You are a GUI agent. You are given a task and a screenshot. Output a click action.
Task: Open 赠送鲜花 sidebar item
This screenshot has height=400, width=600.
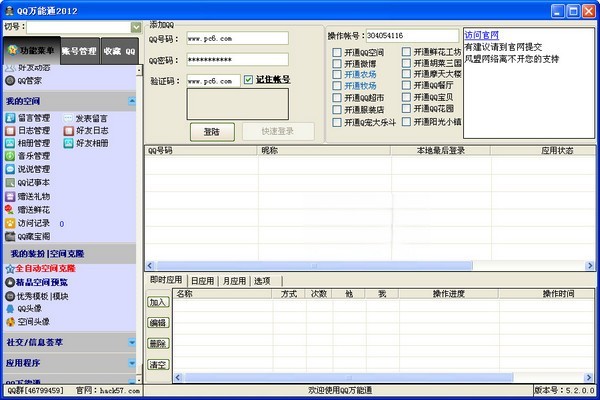tap(10, 210)
